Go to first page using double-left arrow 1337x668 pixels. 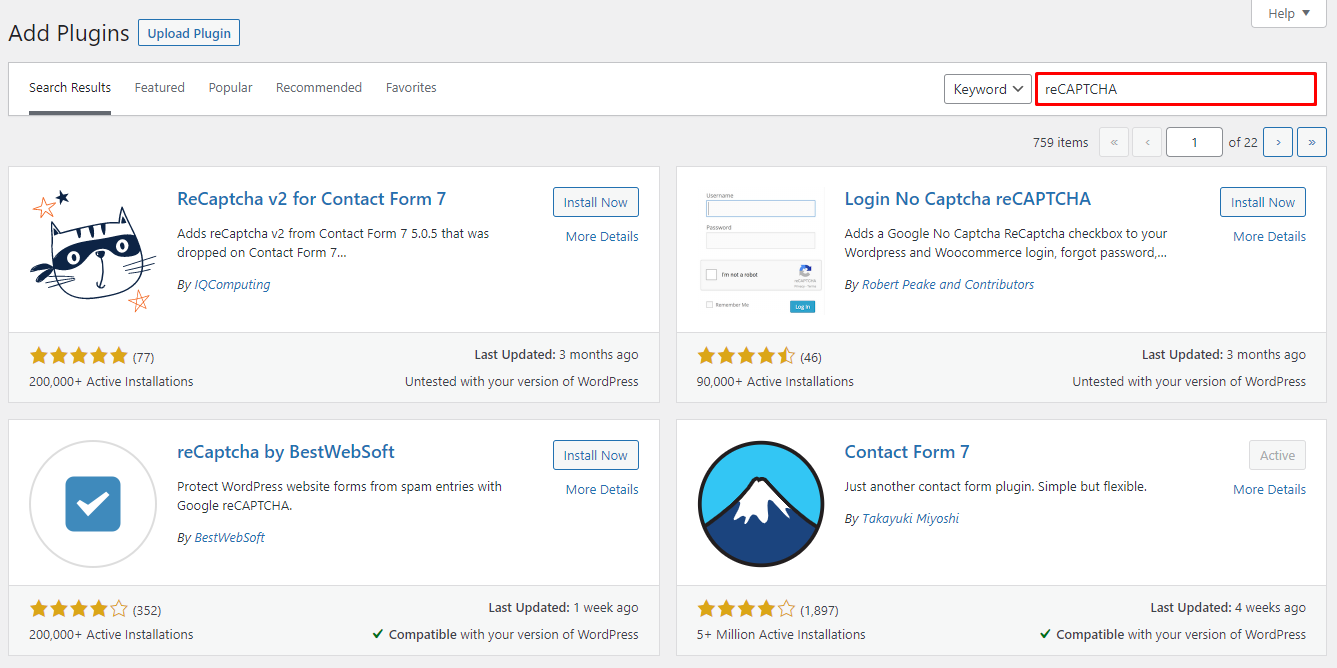click(x=1113, y=141)
